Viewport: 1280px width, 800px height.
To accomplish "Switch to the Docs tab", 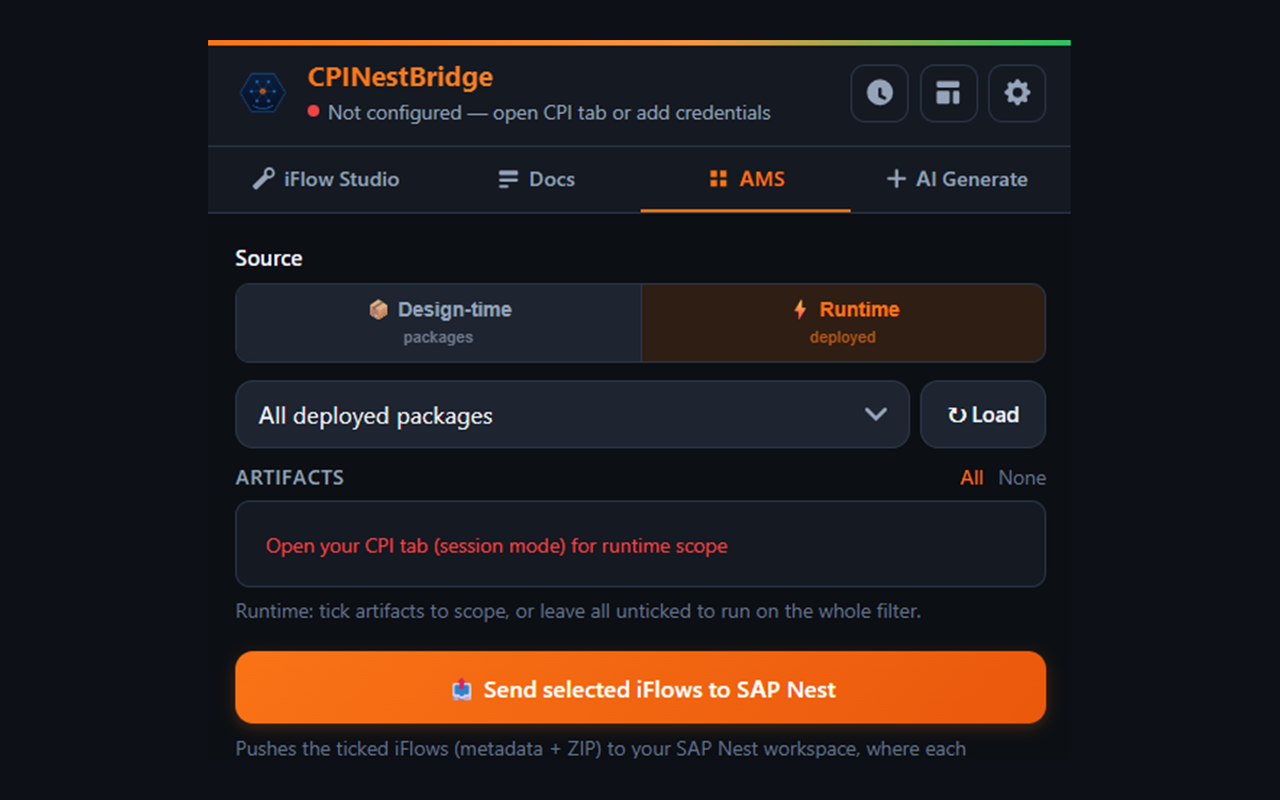I will (537, 179).
